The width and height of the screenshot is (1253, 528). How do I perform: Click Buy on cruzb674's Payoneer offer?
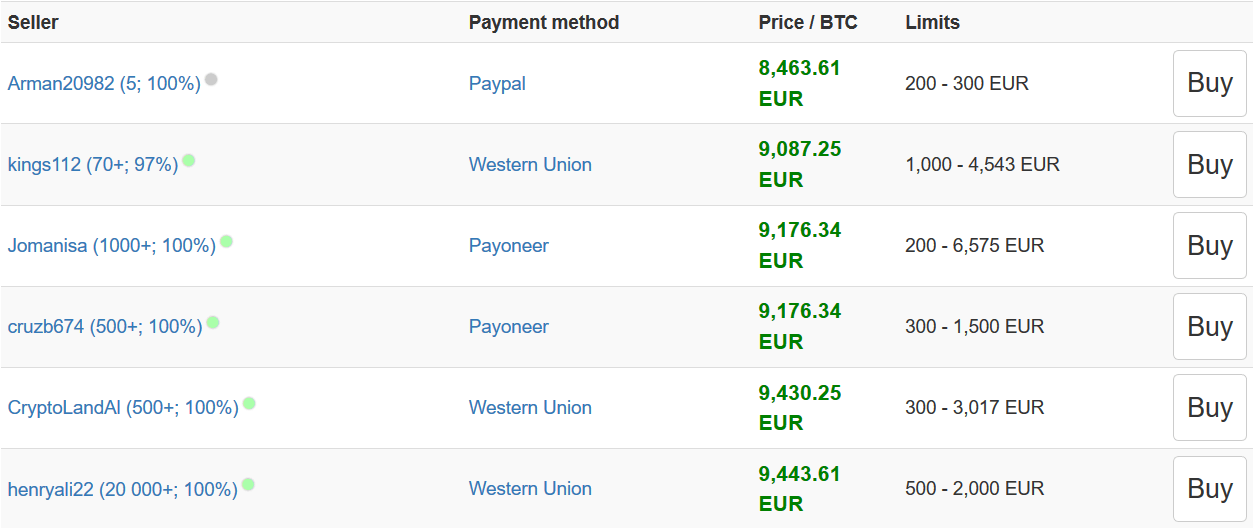pyautogui.click(x=1210, y=327)
